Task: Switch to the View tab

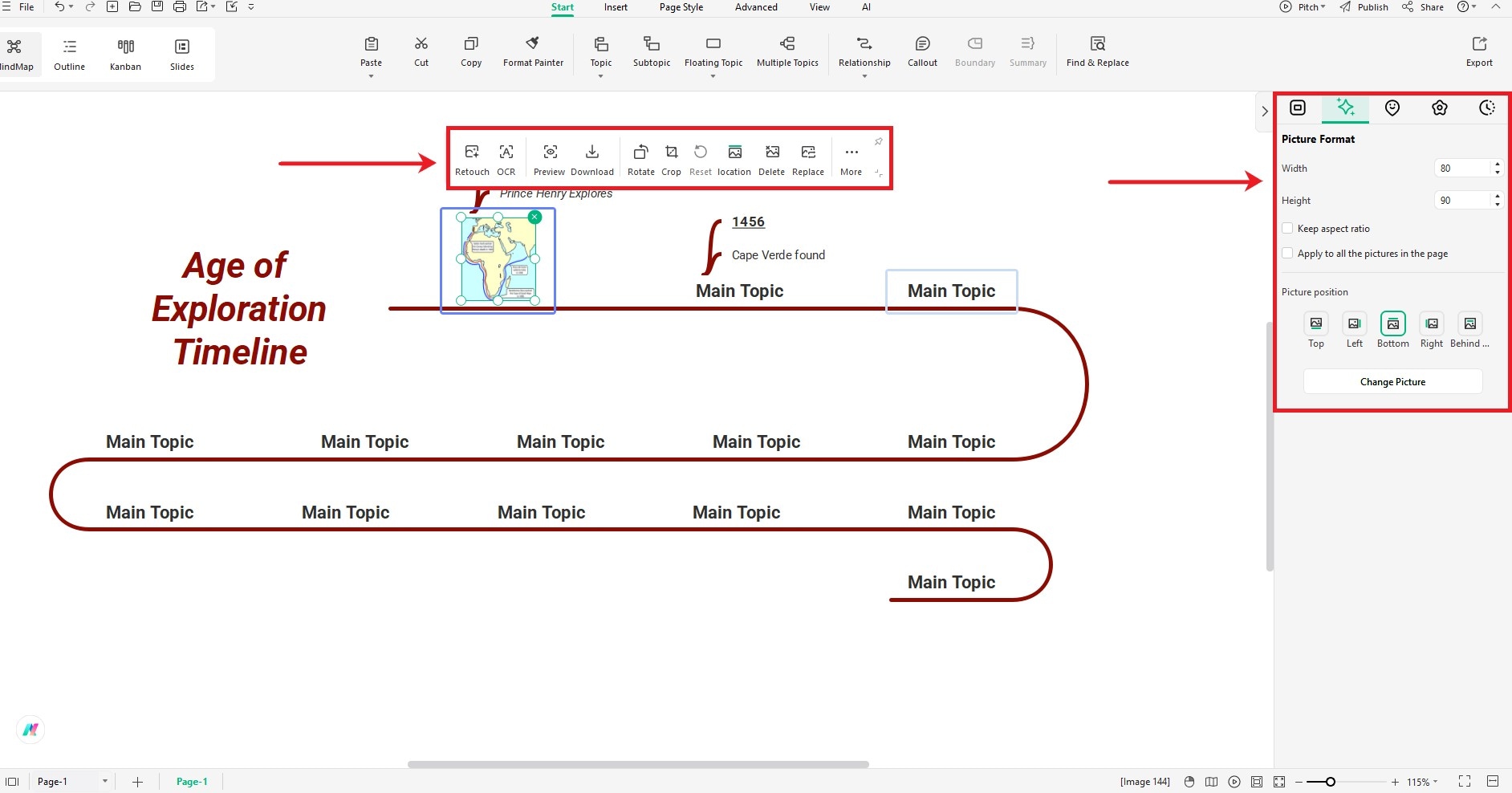Action: point(819,7)
